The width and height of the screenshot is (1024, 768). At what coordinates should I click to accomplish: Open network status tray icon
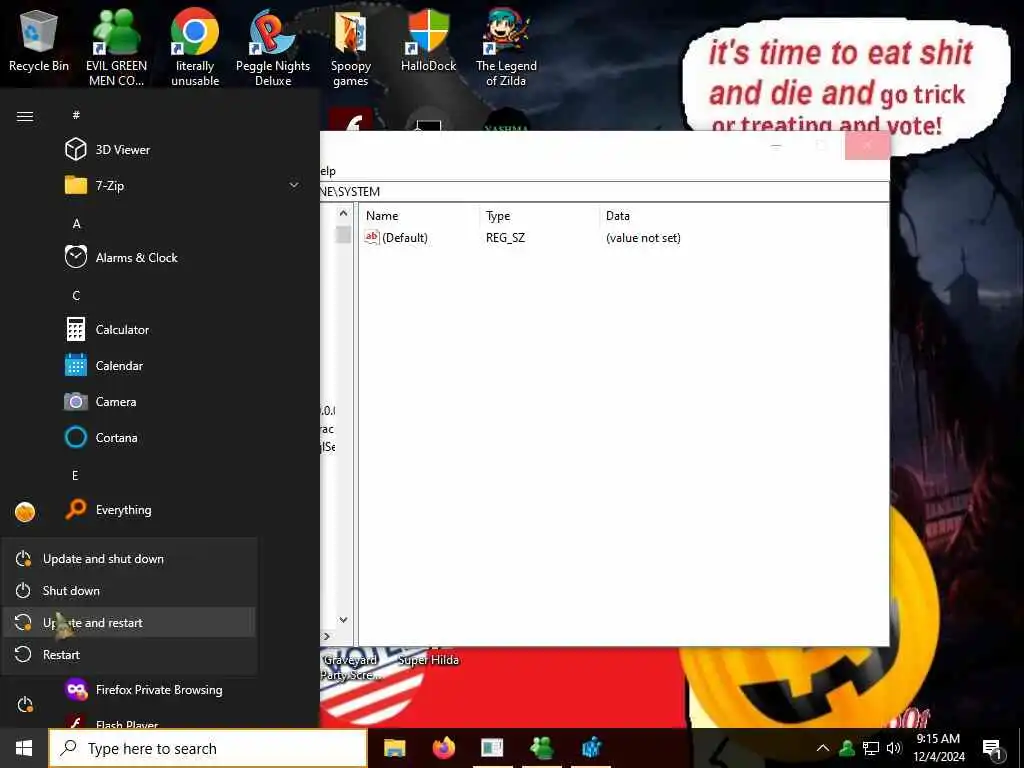pos(871,748)
